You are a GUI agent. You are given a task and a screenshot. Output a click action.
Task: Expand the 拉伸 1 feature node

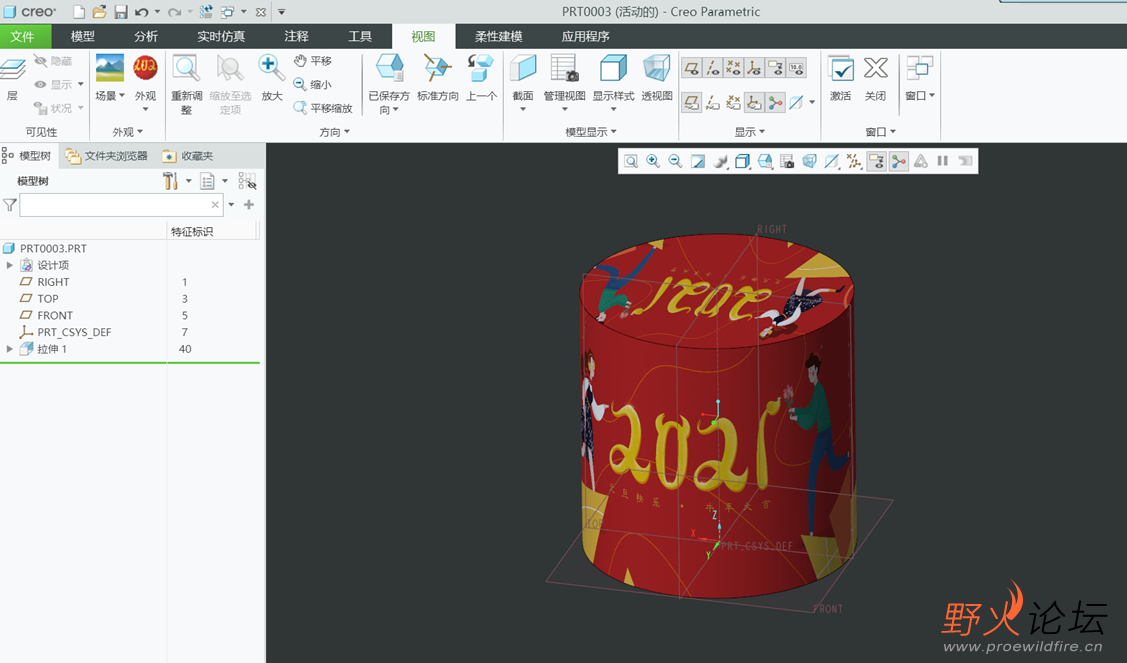coord(9,349)
